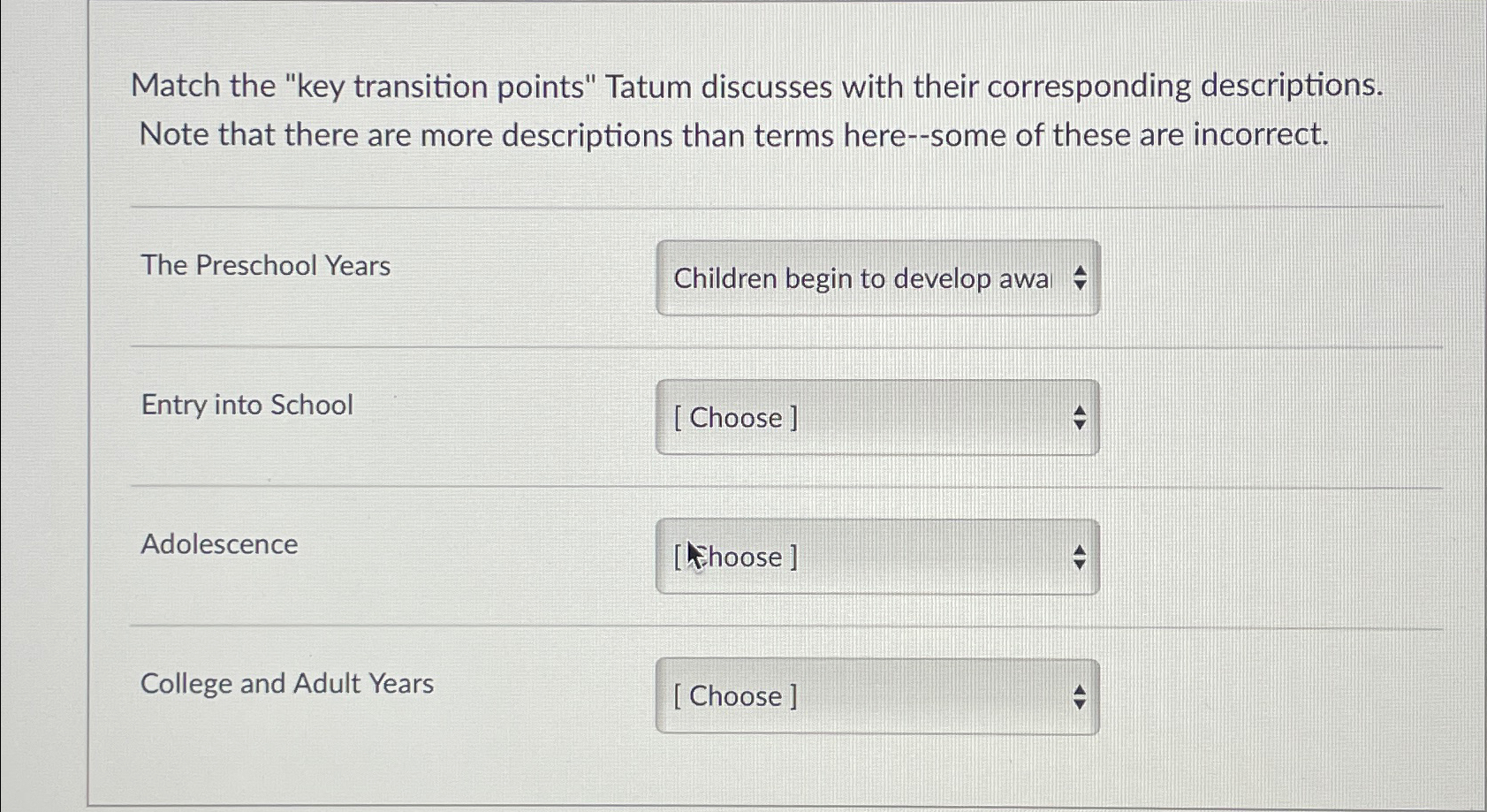The height and width of the screenshot is (812, 1487).
Task: Select the 'Children begin to develop awa' option text
Action: [861, 279]
